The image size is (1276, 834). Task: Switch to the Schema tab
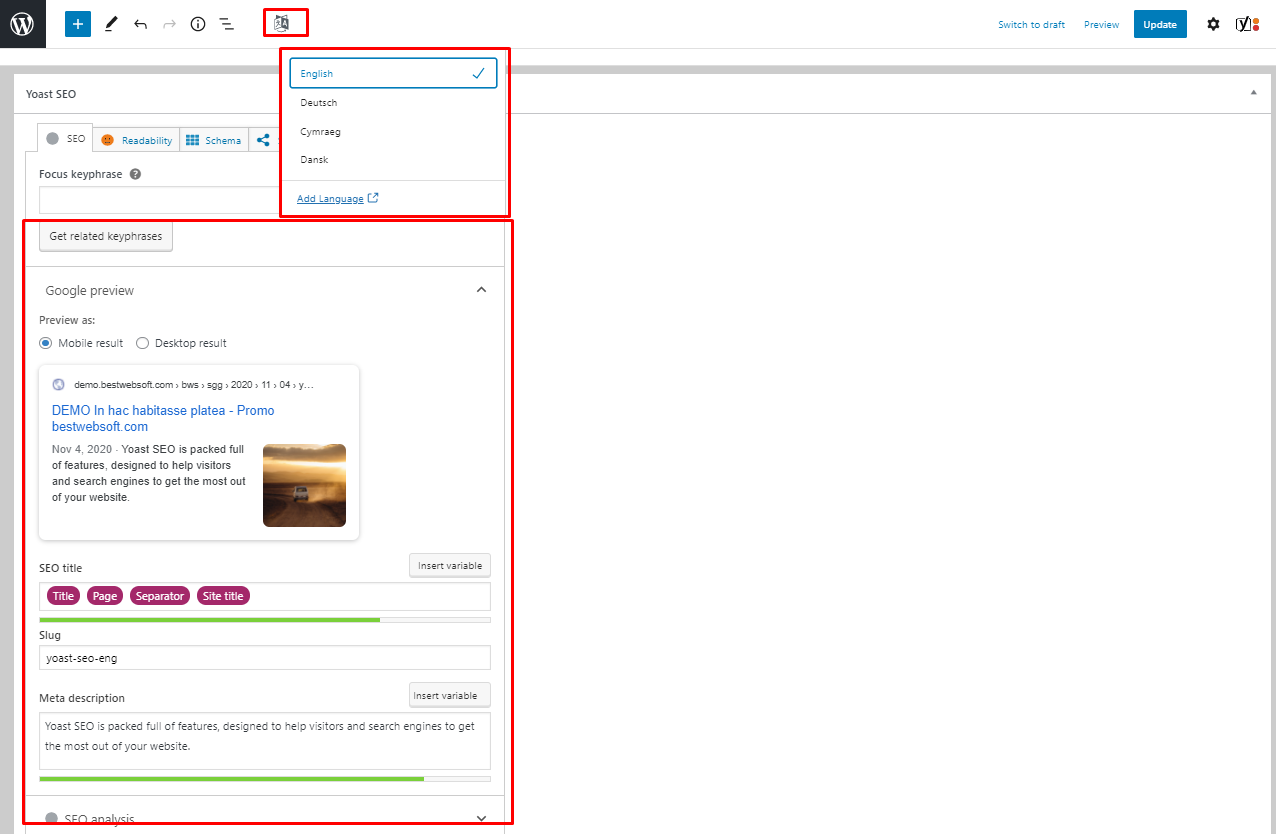coord(214,140)
